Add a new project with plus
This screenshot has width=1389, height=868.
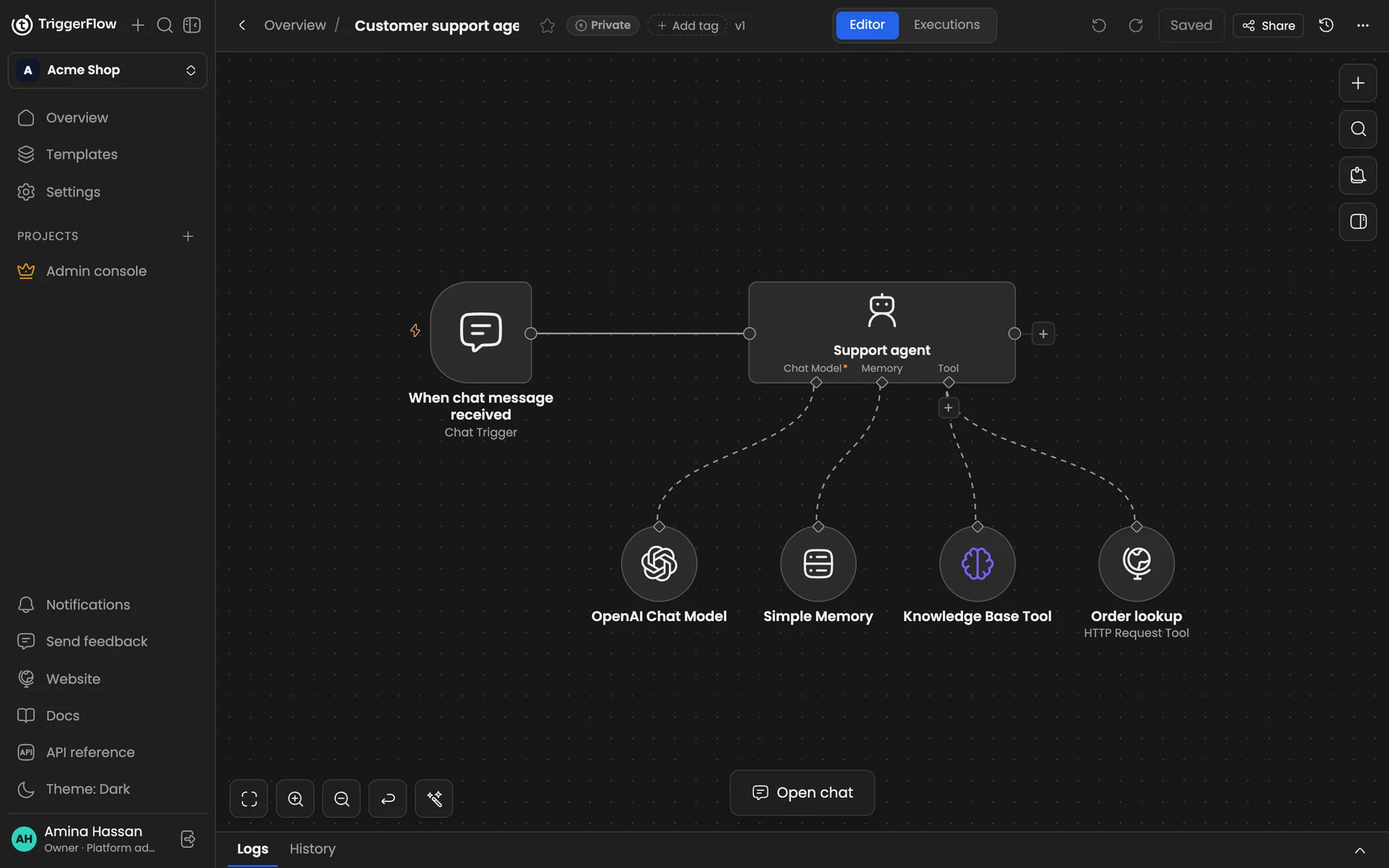pos(188,236)
